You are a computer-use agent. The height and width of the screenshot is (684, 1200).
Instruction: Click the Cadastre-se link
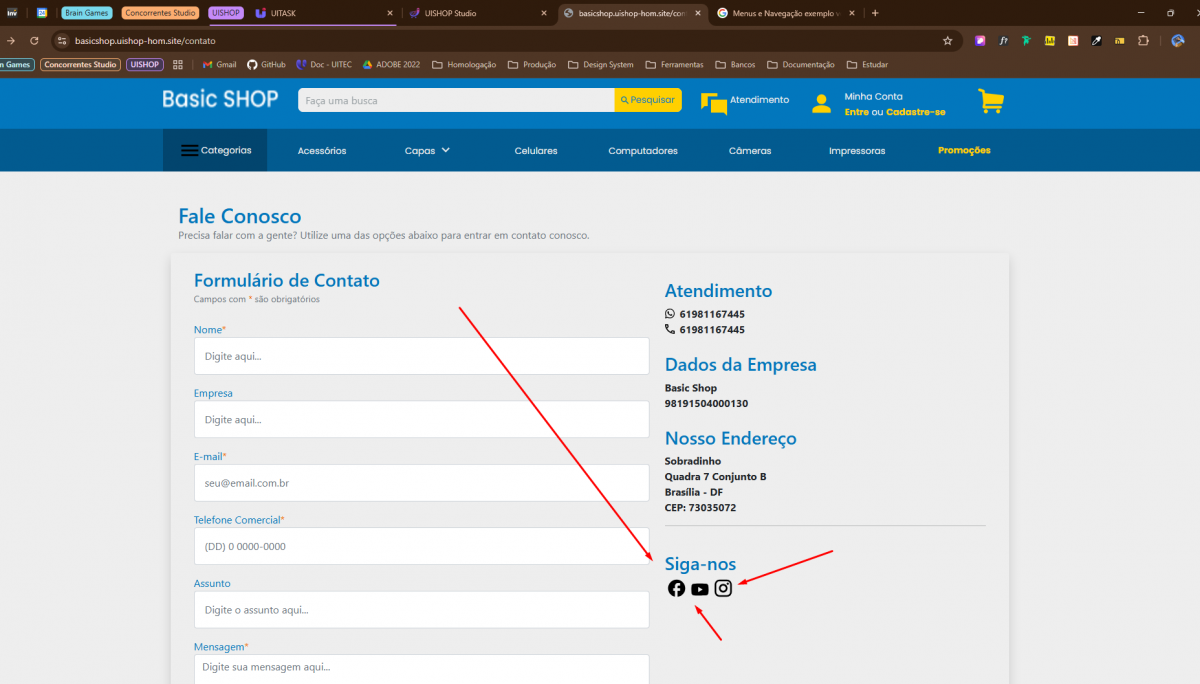(915, 112)
